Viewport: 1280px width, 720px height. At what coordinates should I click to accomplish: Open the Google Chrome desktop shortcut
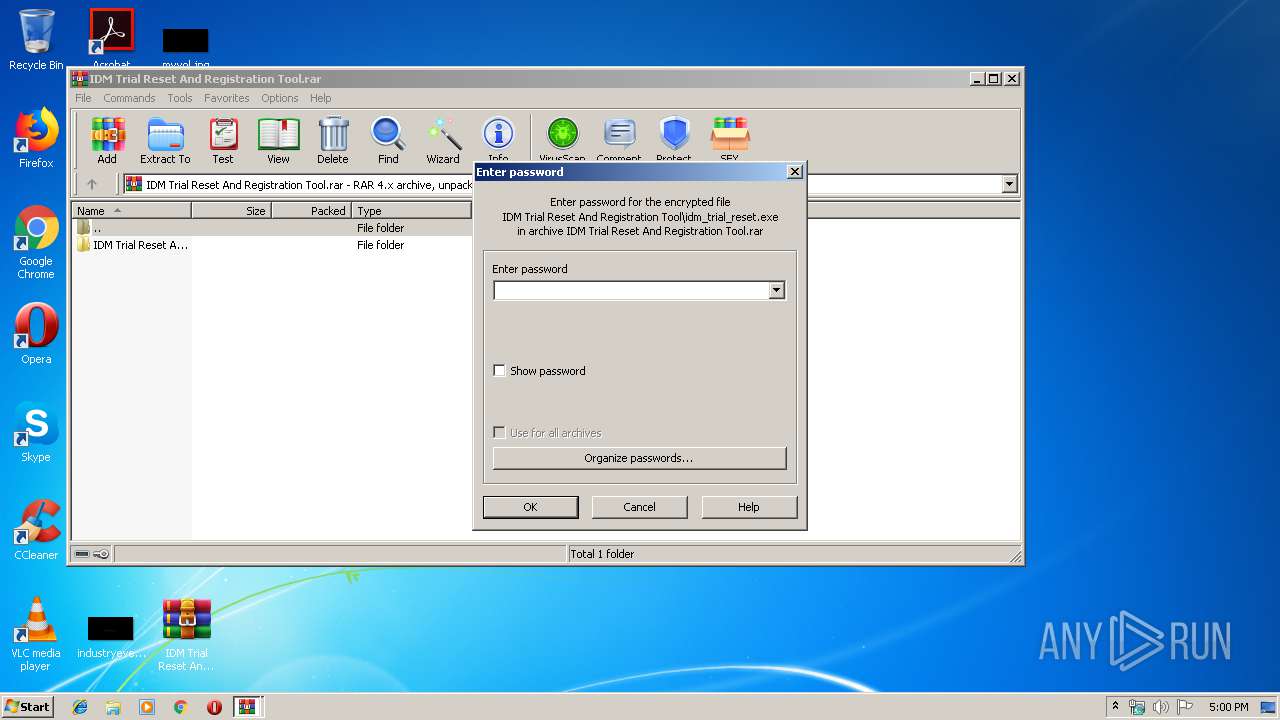tap(36, 242)
